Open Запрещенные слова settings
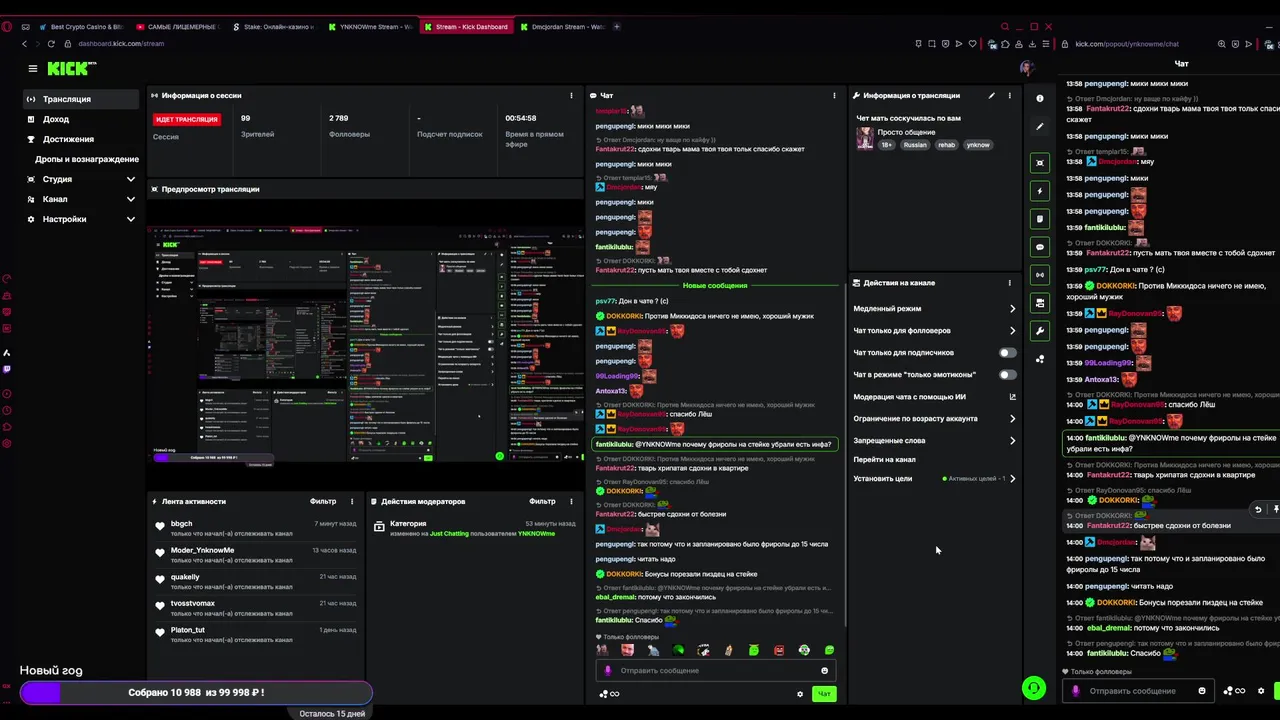The width and height of the screenshot is (1280, 720). [x=934, y=441]
